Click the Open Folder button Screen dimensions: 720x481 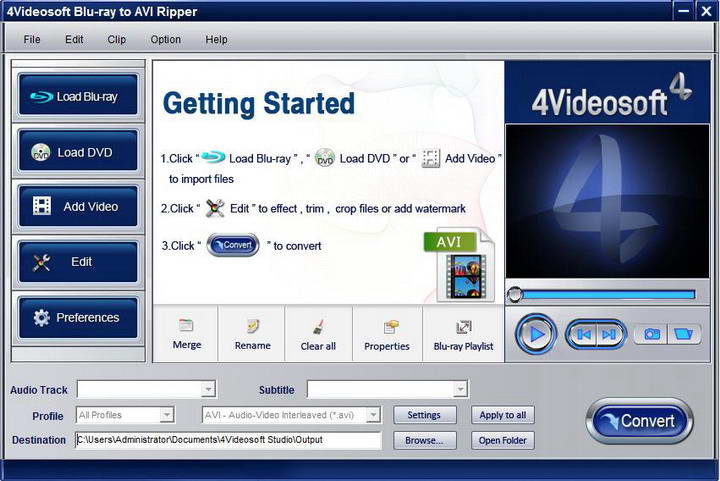(x=502, y=440)
